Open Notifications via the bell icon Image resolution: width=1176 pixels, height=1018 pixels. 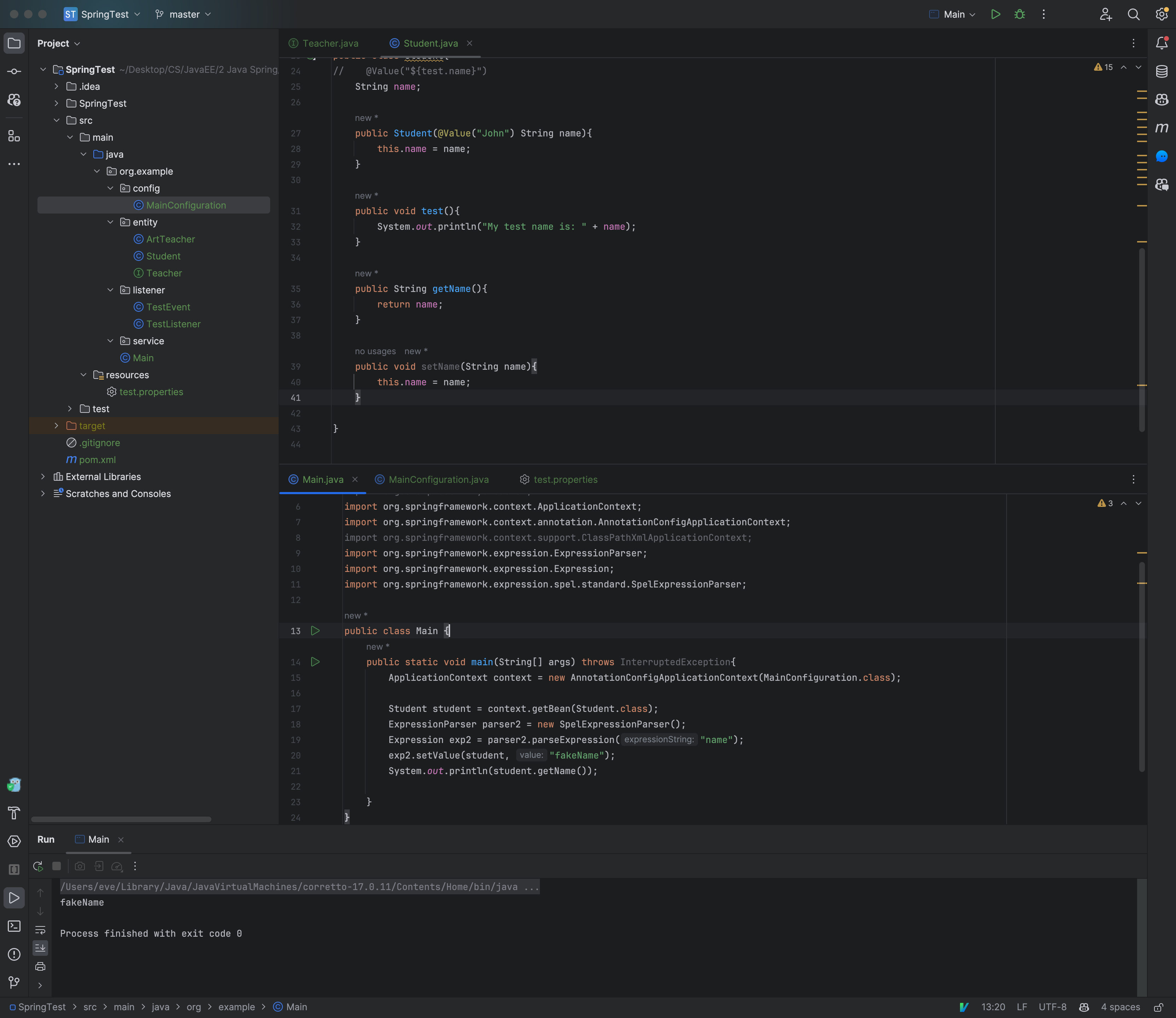click(1162, 43)
